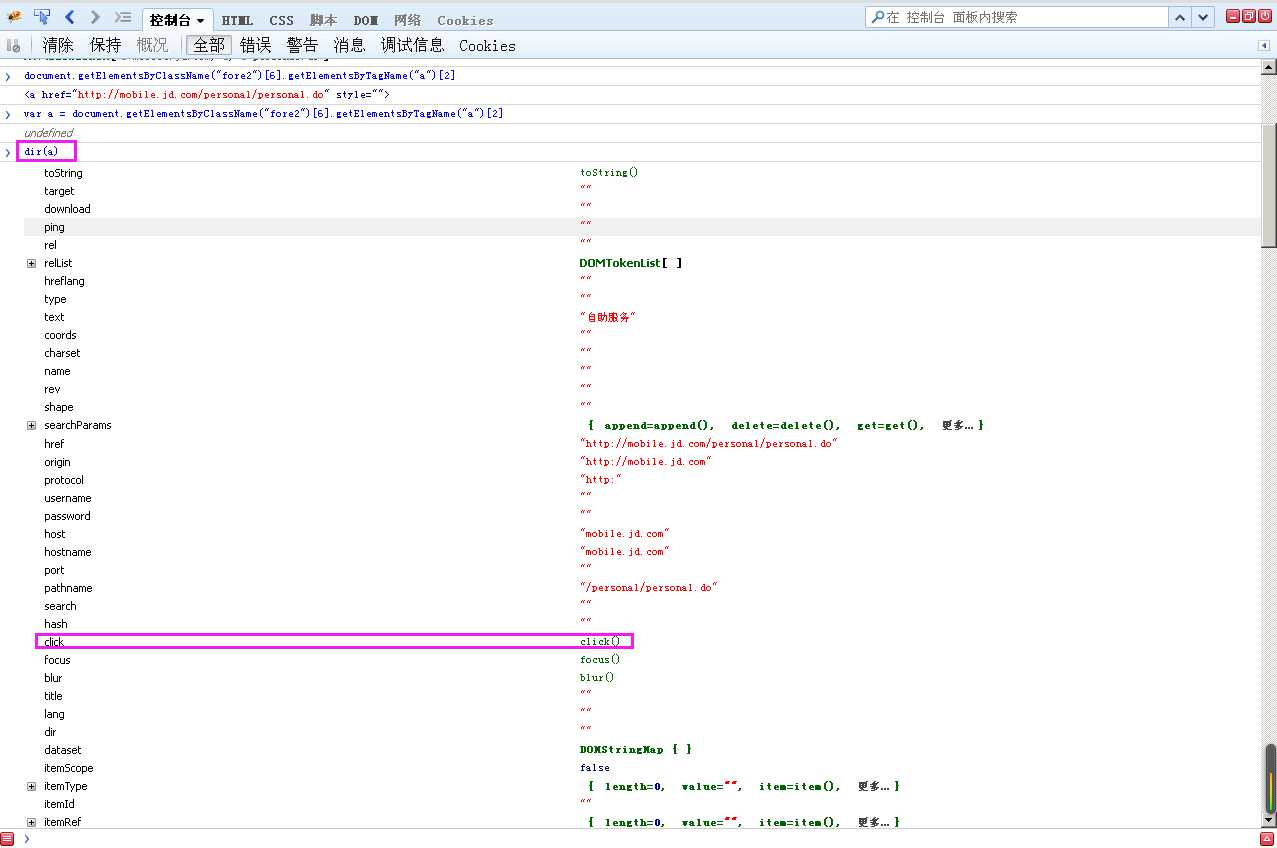This screenshot has height=848, width=1277.
Task: Expand the searchParams property
Action: click(x=31, y=425)
